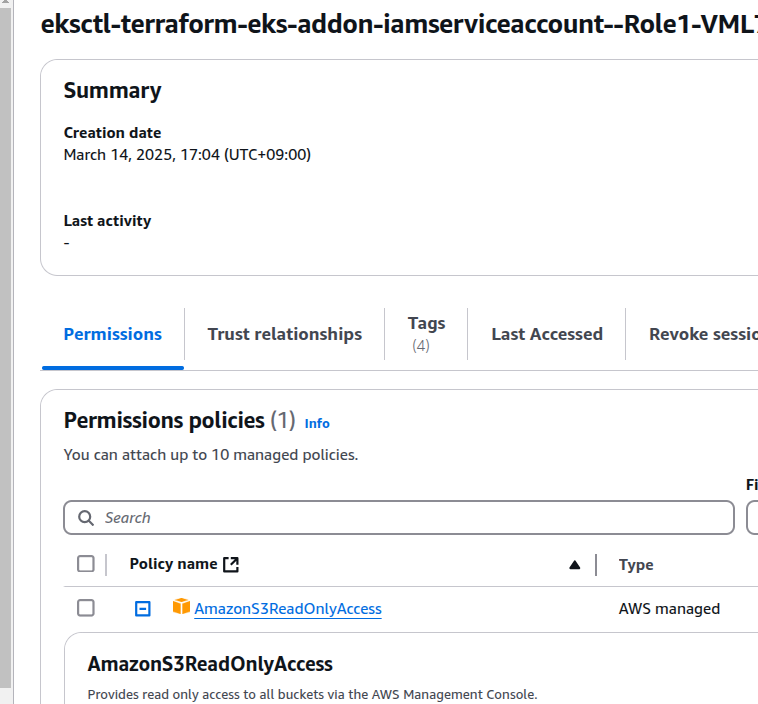Tick the select-all policies checkbox
758x704 pixels.
[x=86, y=564]
